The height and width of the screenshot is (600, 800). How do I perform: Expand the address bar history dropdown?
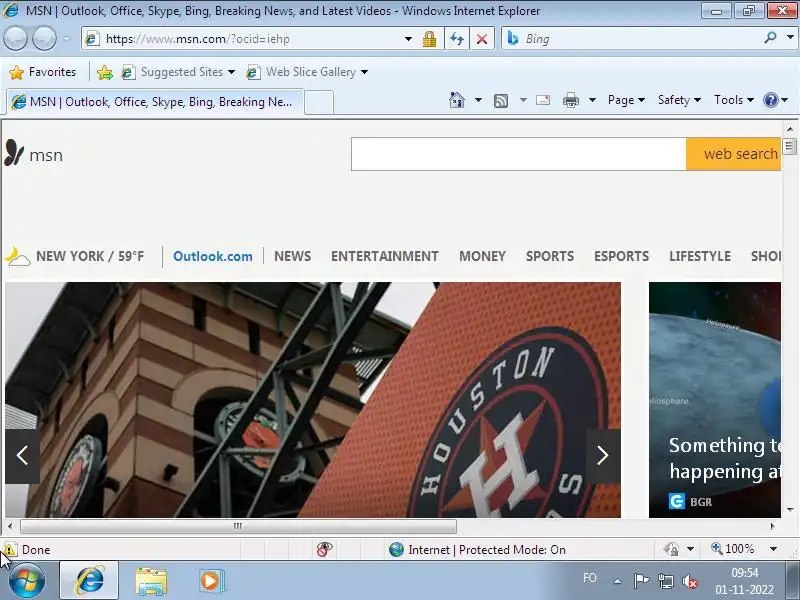click(x=408, y=39)
